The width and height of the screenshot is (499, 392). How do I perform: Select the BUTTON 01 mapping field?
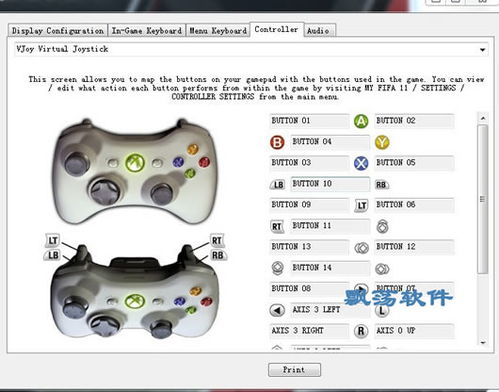[x=309, y=121]
